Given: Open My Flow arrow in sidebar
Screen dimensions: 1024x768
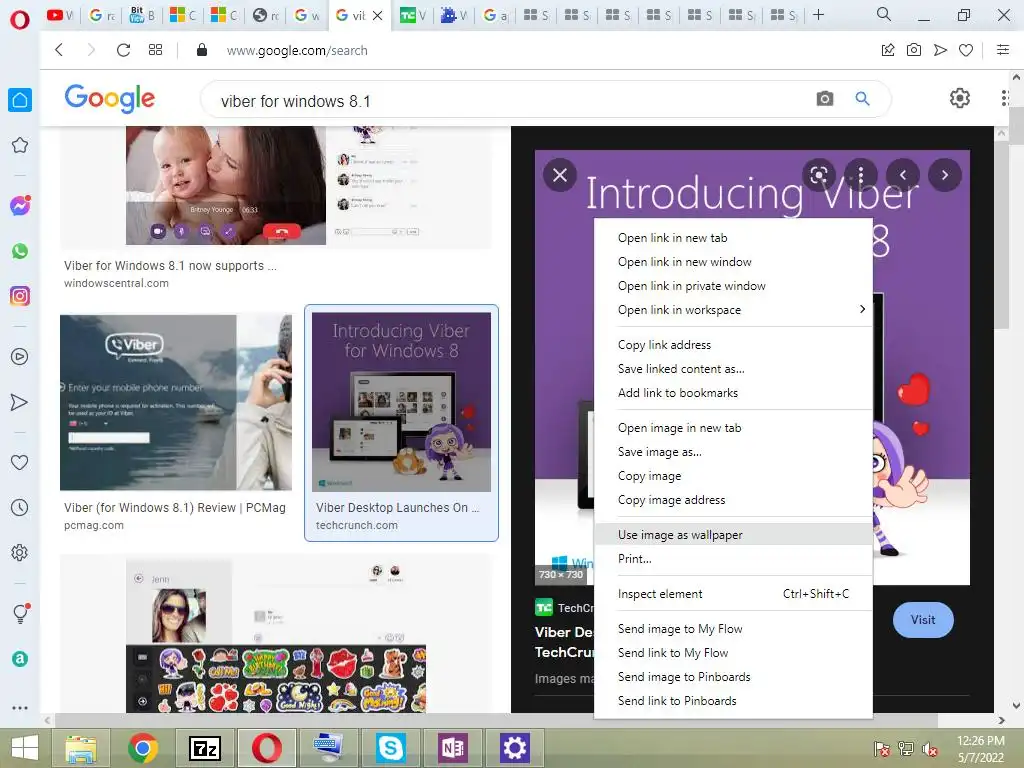Looking at the screenshot, I should pyautogui.click(x=20, y=402).
